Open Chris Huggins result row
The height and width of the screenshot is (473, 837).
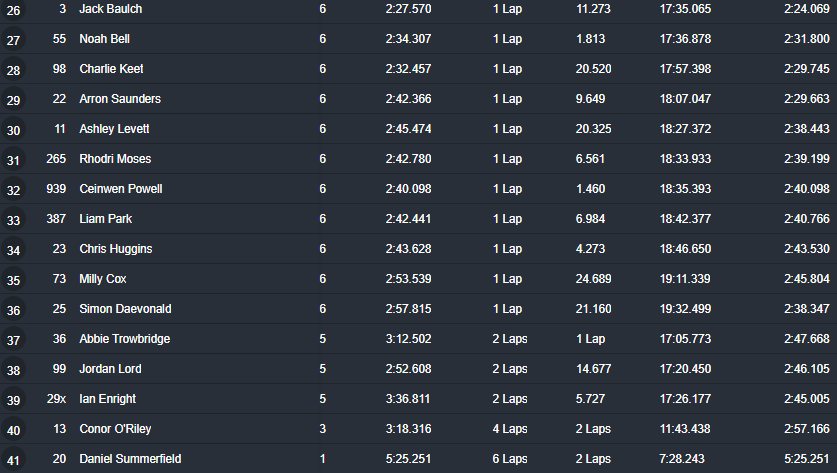point(418,249)
